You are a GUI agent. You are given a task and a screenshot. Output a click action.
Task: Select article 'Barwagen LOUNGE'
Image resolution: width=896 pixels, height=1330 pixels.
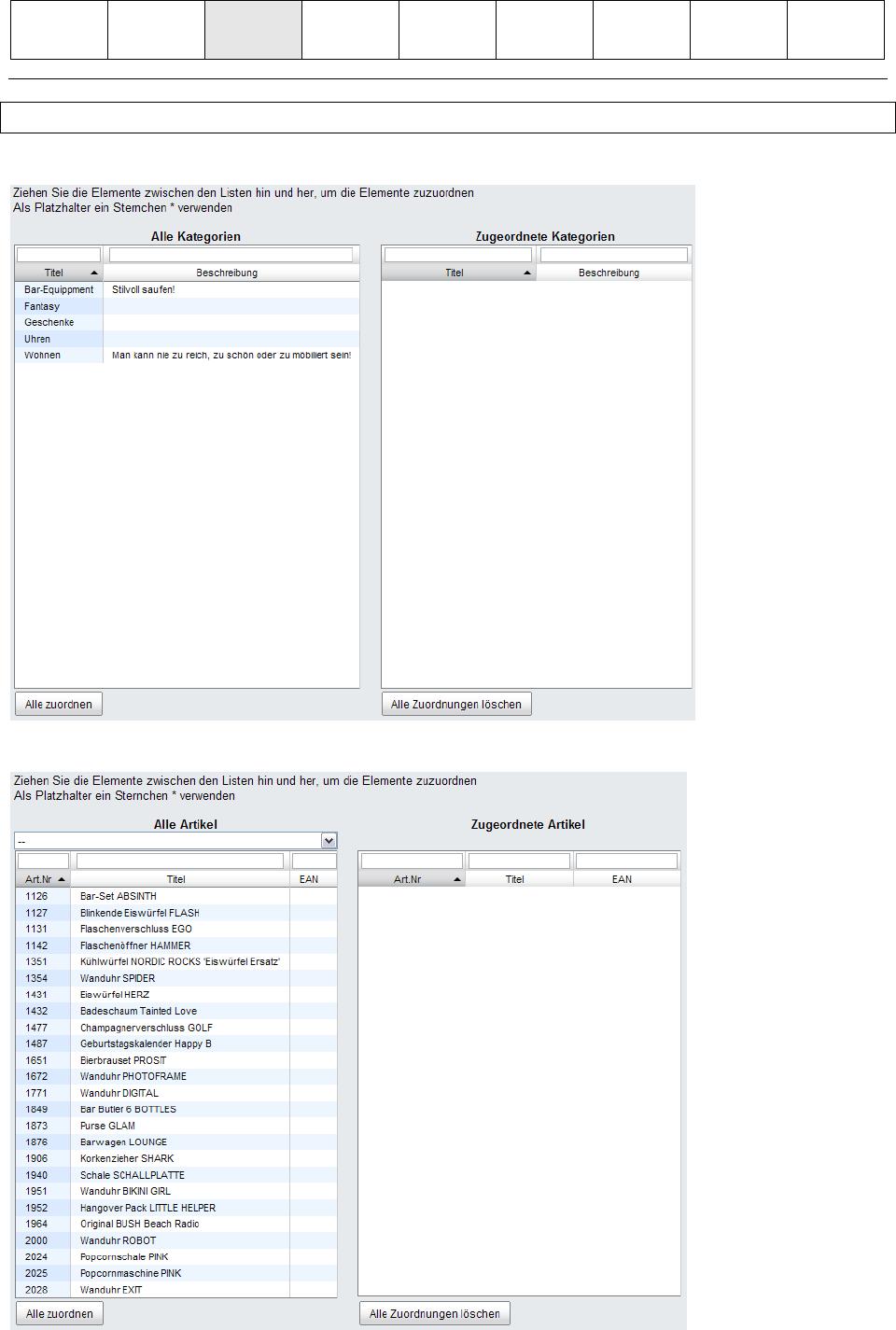tap(176, 1141)
